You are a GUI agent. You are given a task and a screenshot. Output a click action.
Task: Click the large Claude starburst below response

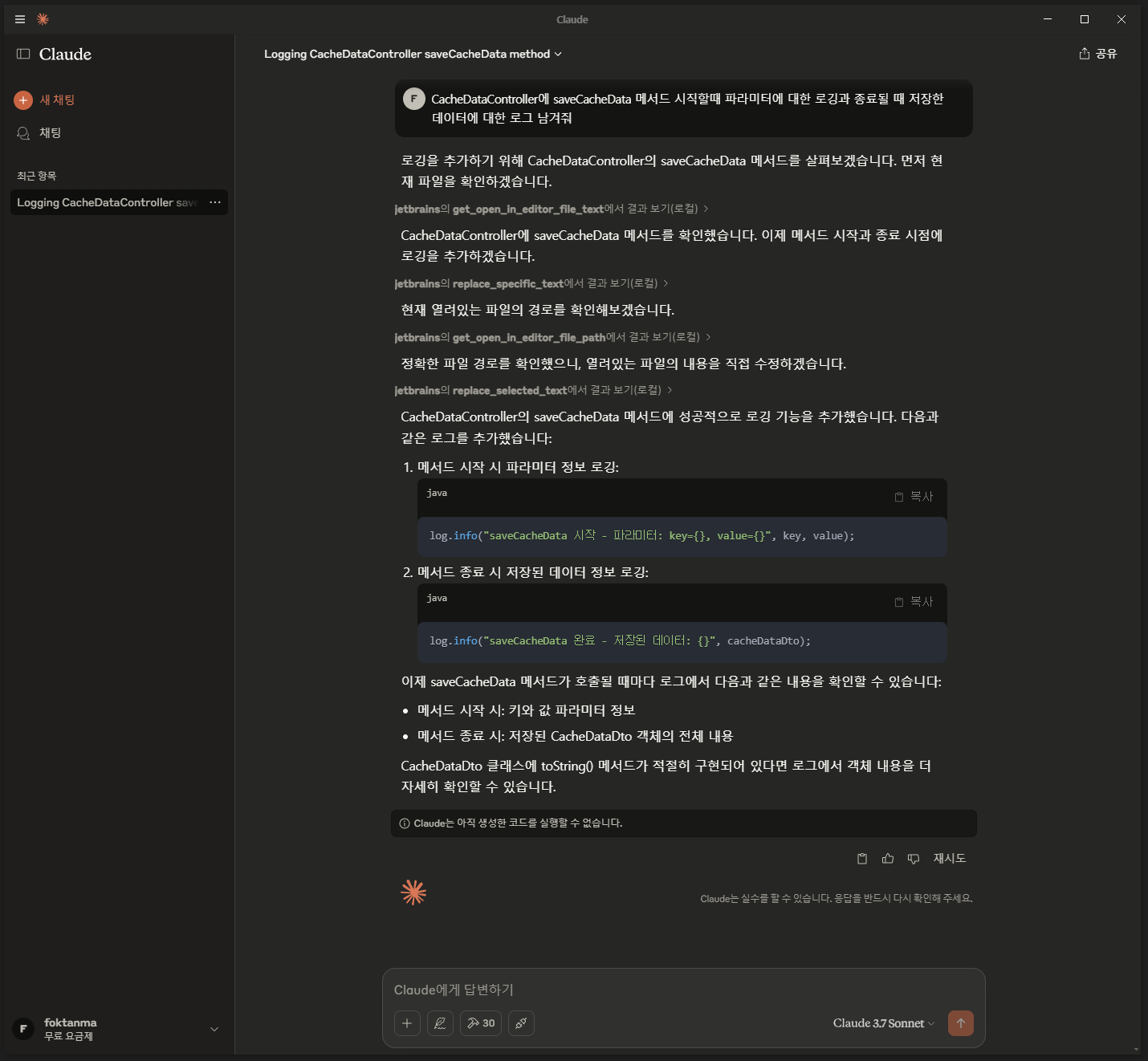click(x=413, y=892)
